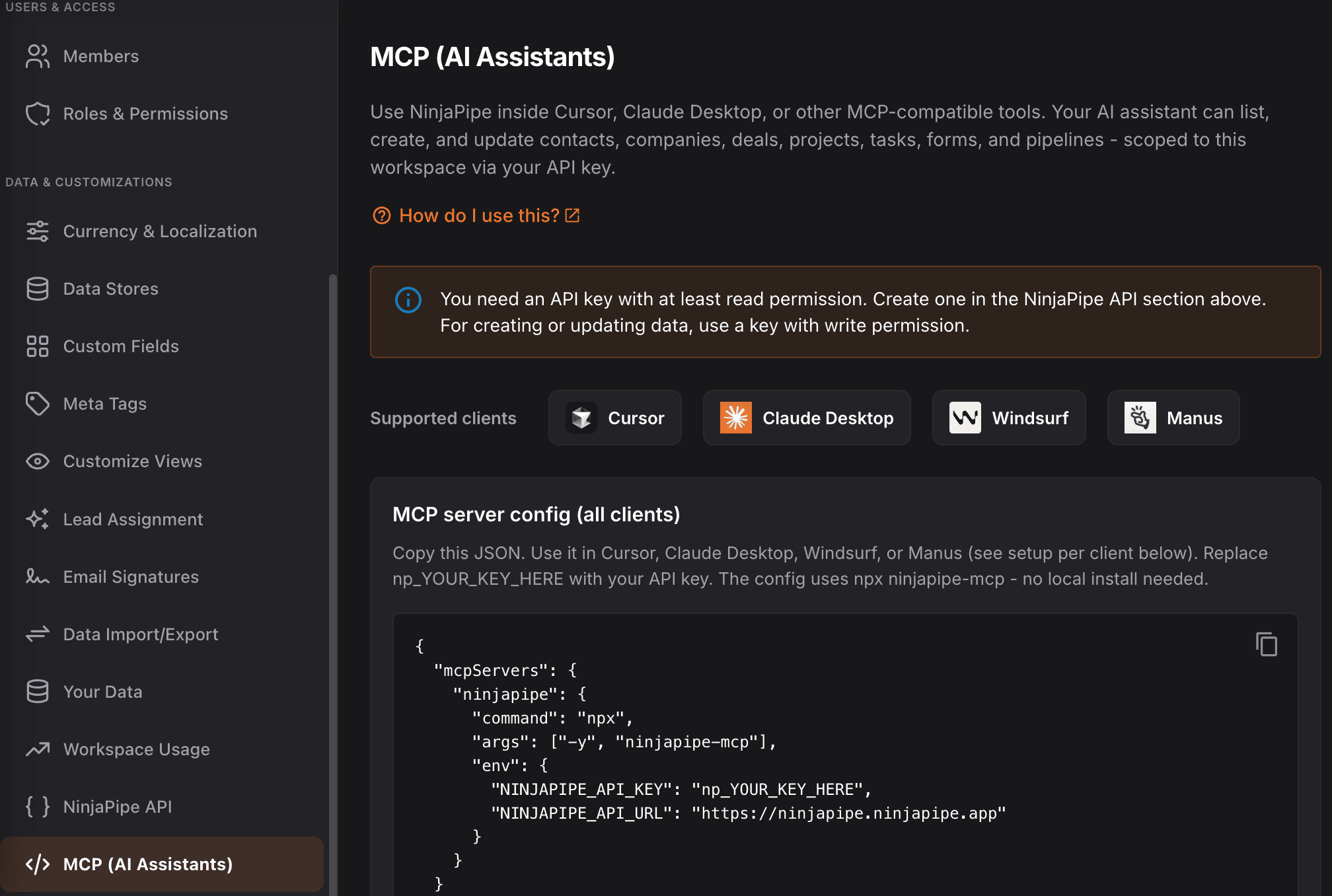This screenshot has height=896, width=1332.
Task: Select the Cursor supported client
Action: [x=614, y=418]
